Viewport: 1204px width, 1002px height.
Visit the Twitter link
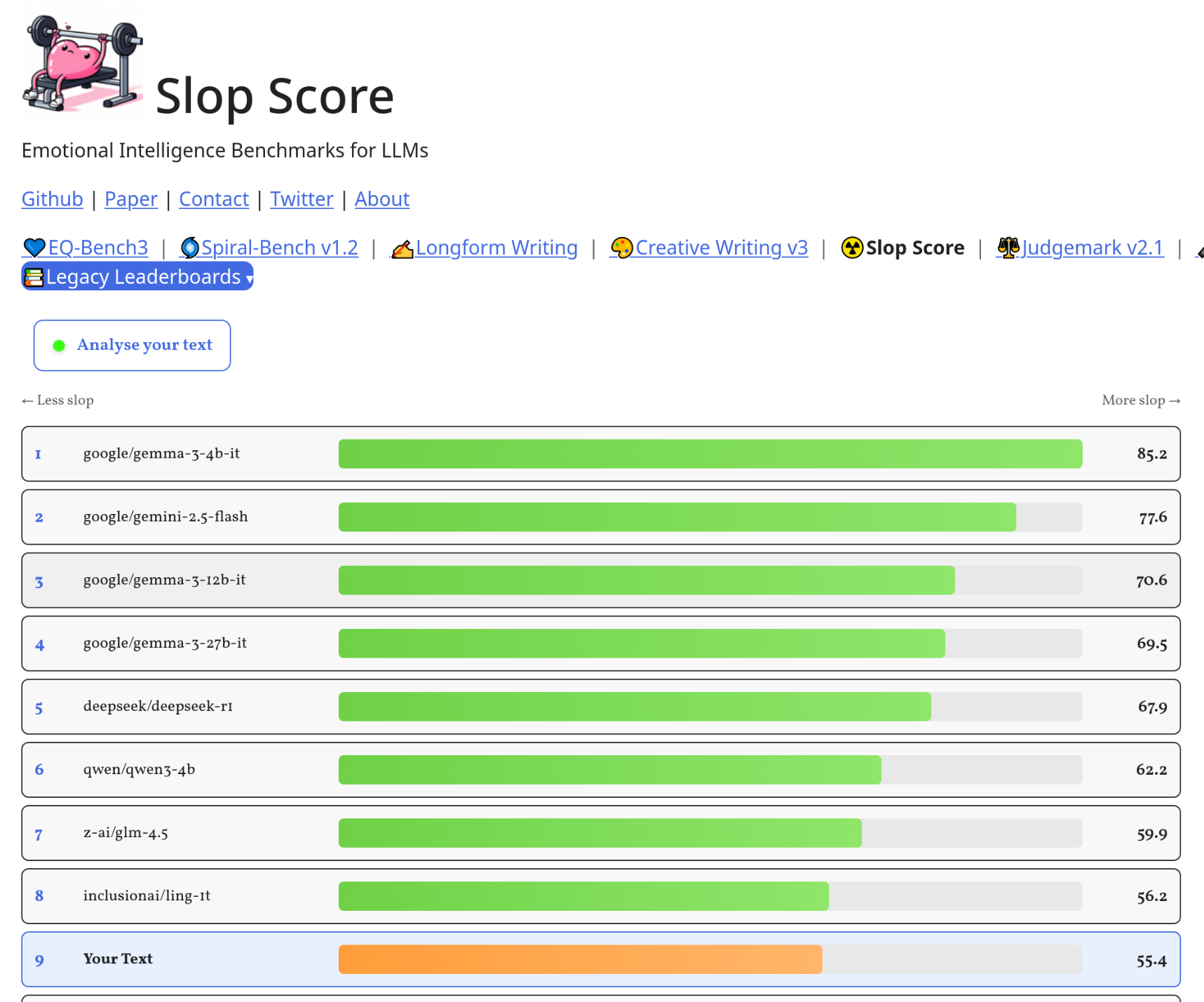[302, 199]
